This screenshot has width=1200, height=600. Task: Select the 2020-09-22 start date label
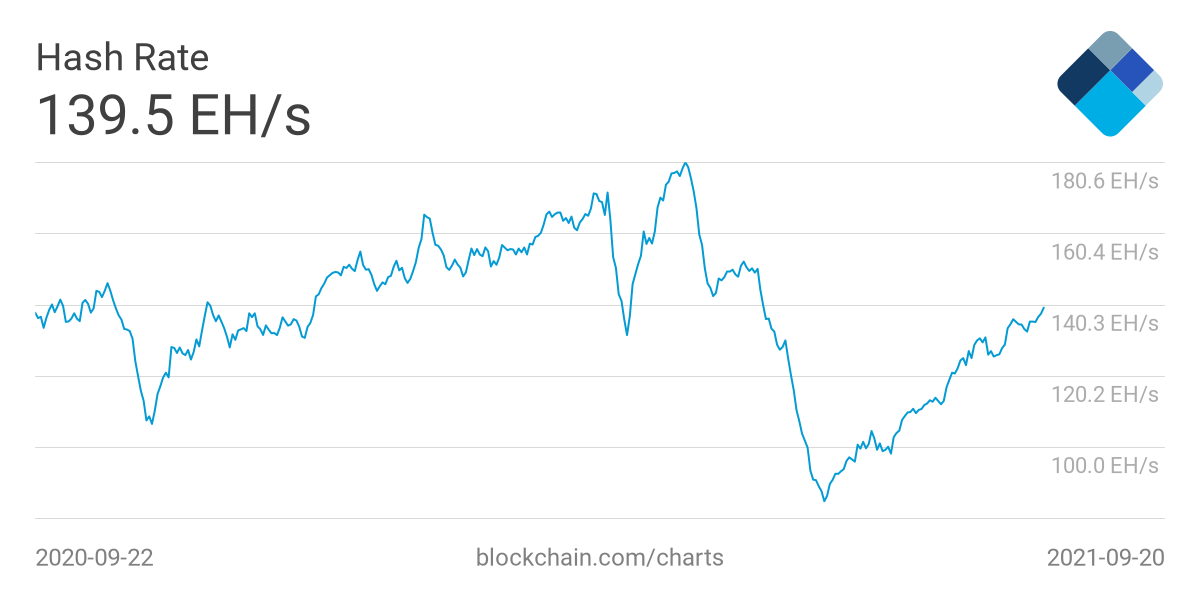(94, 557)
